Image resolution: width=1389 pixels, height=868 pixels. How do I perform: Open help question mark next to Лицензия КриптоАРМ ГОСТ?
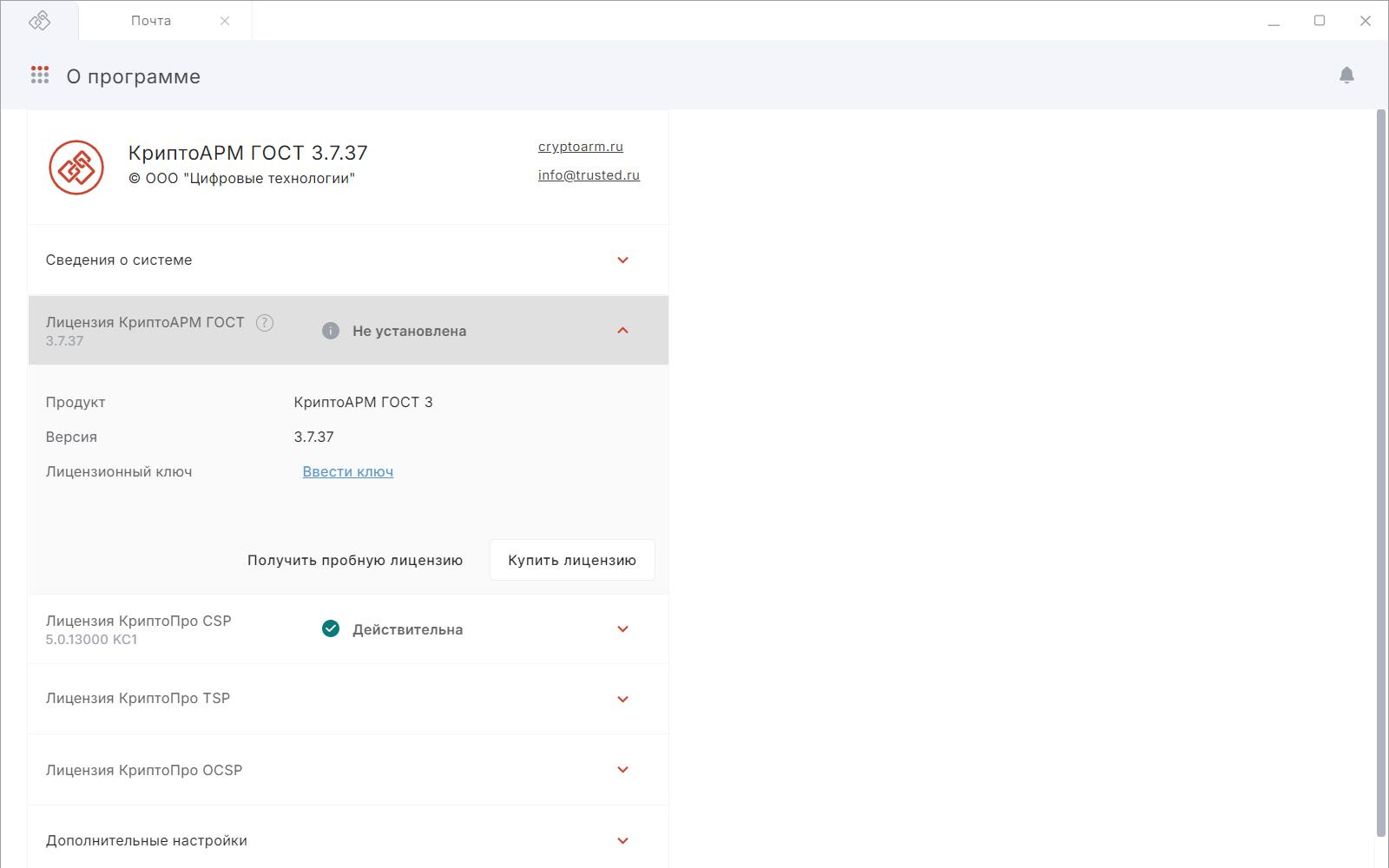pos(265,323)
